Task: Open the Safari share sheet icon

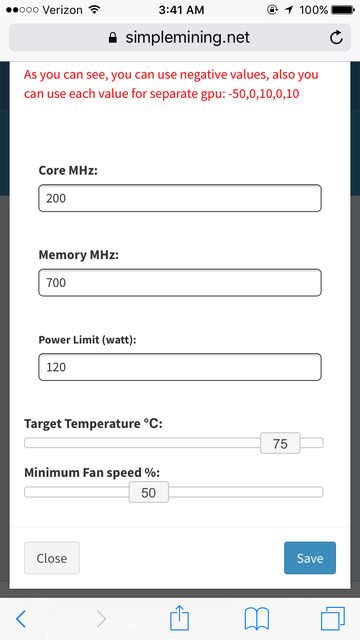Action: click(x=180, y=618)
